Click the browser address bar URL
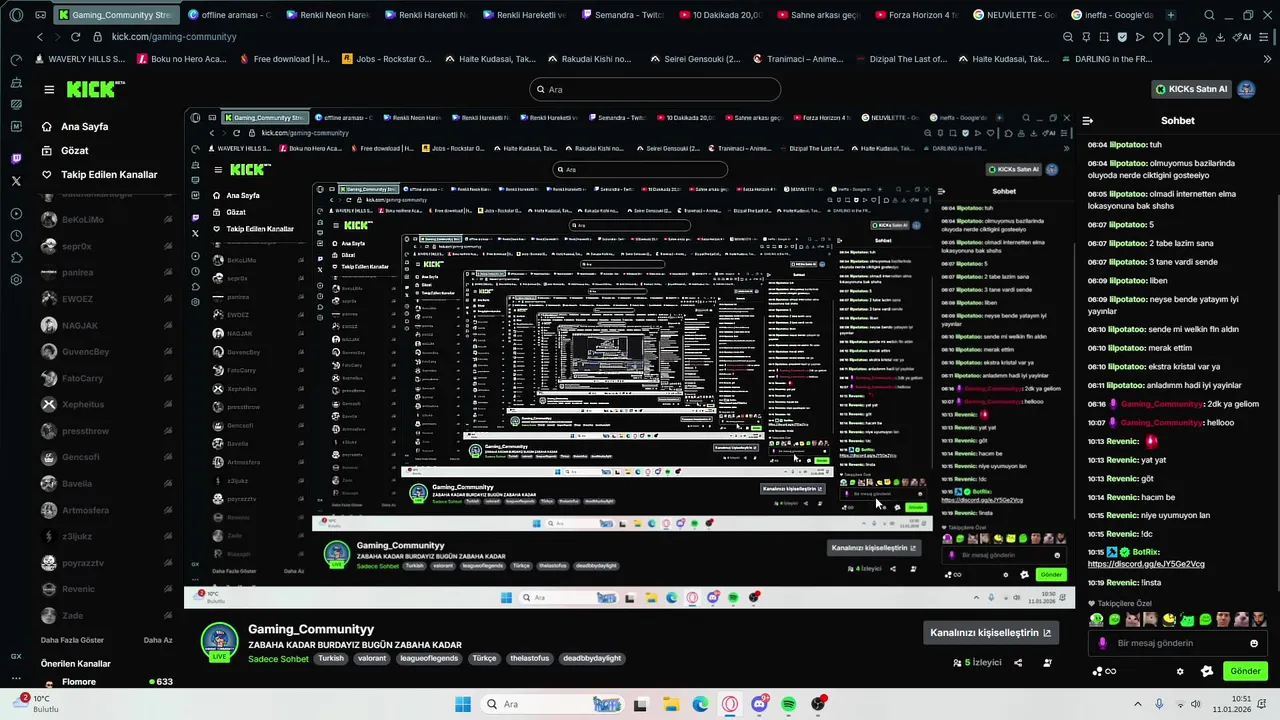Image resolution: width=1280 pixels, height=720 pixels. [x=174, y=37]
